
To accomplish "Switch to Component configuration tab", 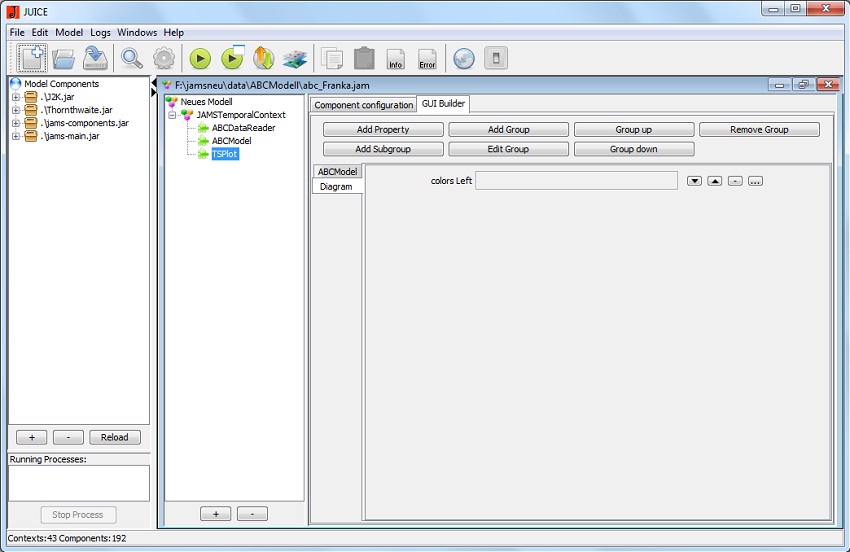I will [x=363, y=105].
